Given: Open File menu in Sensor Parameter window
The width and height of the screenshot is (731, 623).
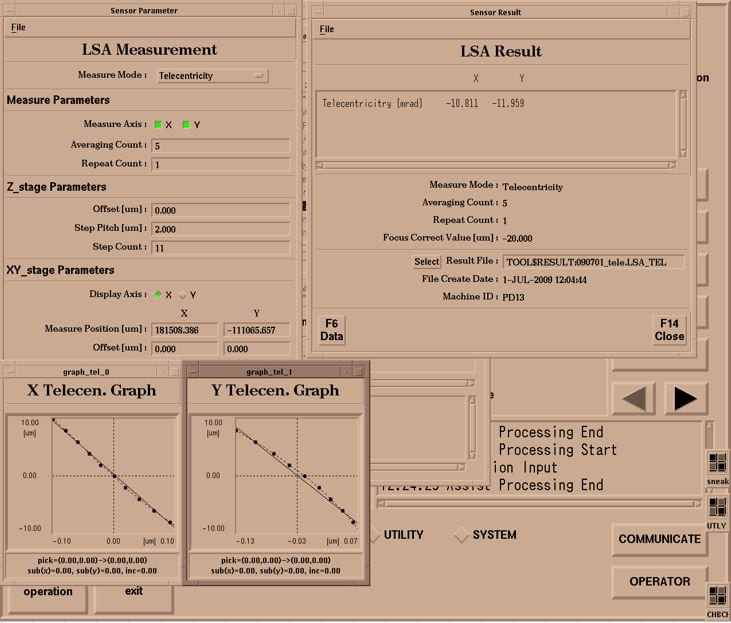Looking at the screenshot, I should [x=18, y=27].
